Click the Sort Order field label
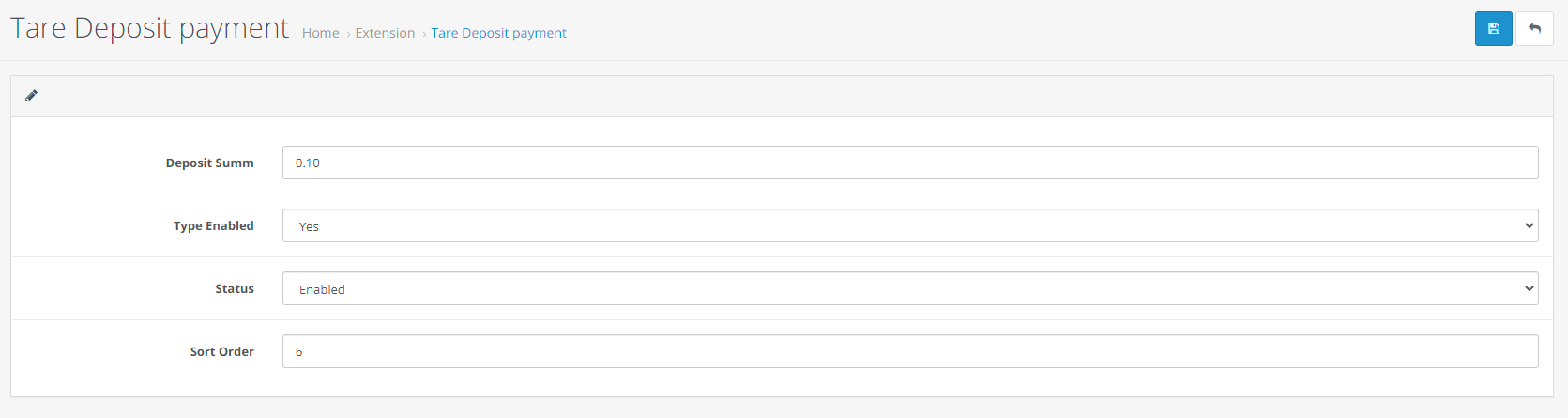The height and width of the screenshot is (418, 1568). coord(221,351)
